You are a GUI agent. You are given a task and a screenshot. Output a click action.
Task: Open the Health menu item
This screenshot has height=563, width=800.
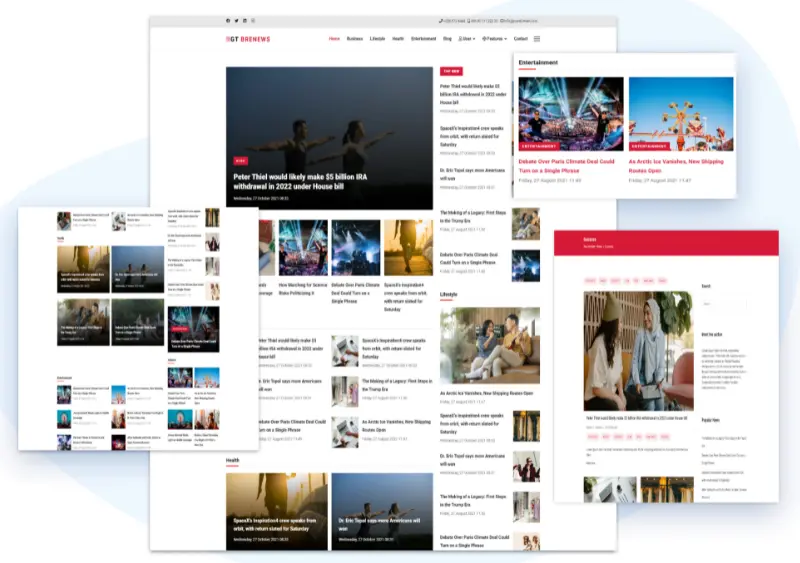coord(398,39)
